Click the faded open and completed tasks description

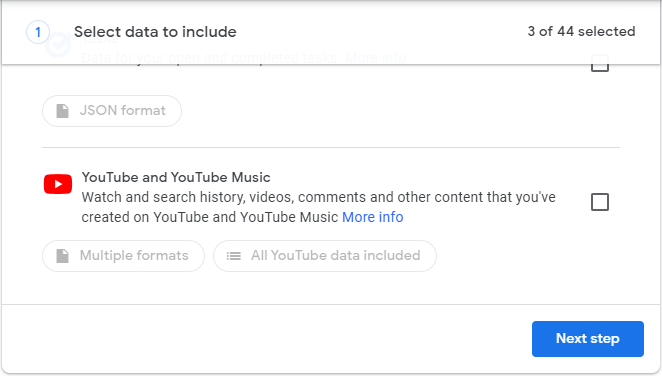tap(211, 58)
